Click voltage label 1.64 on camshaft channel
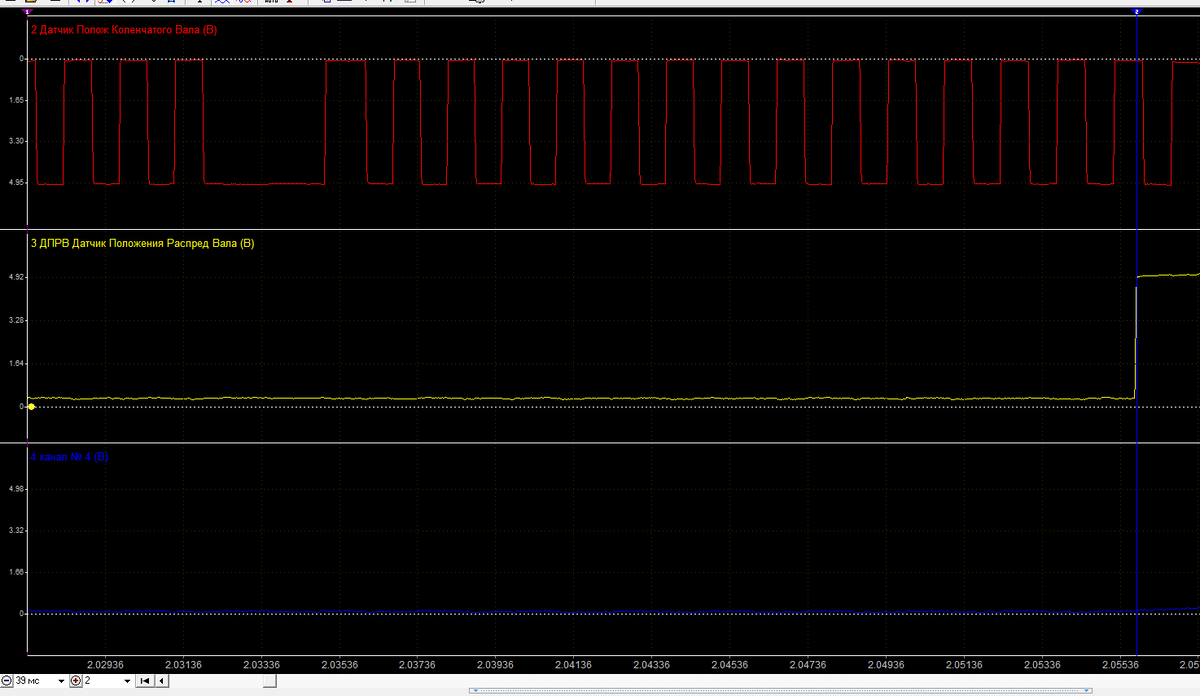 [16, 364]
